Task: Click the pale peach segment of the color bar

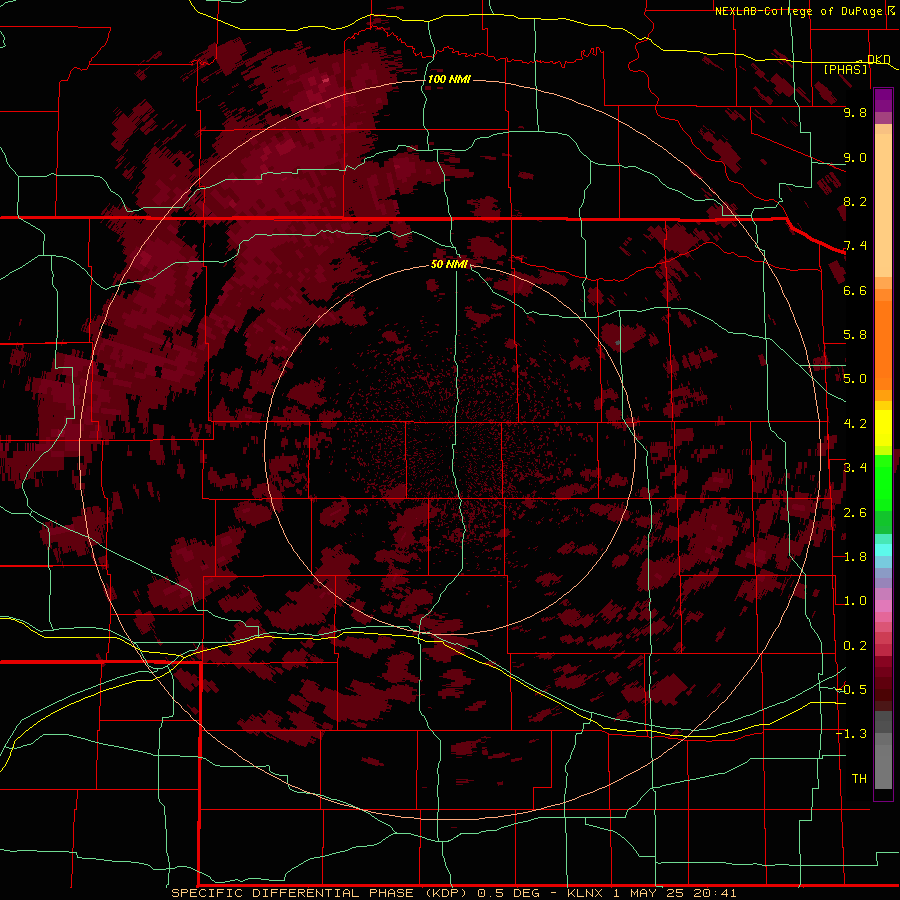Action: click(883, 207)
